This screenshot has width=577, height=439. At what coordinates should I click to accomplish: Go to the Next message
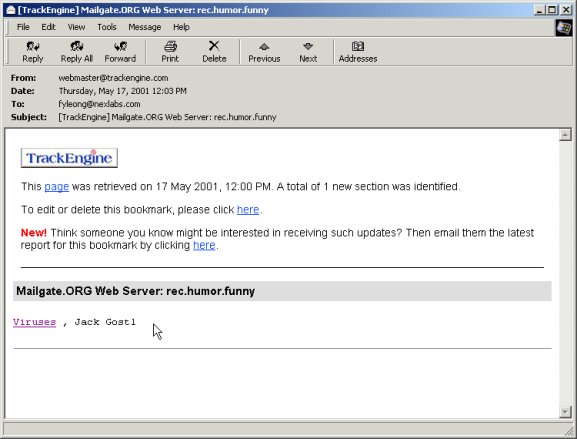point(308,52)
